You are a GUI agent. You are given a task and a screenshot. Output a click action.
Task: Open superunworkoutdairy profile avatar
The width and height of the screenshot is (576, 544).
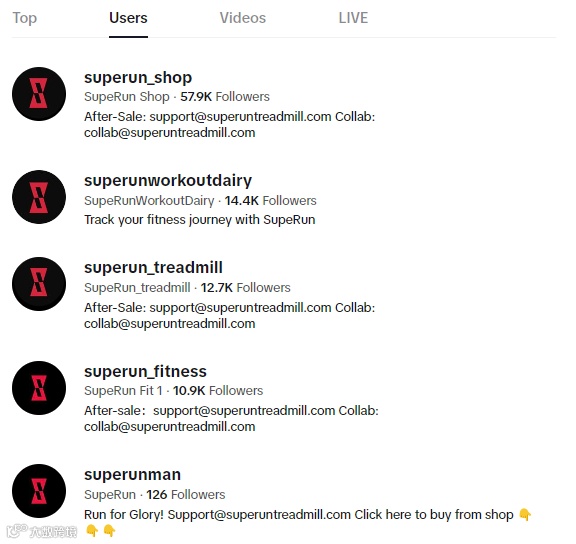[x=39, y=197]
